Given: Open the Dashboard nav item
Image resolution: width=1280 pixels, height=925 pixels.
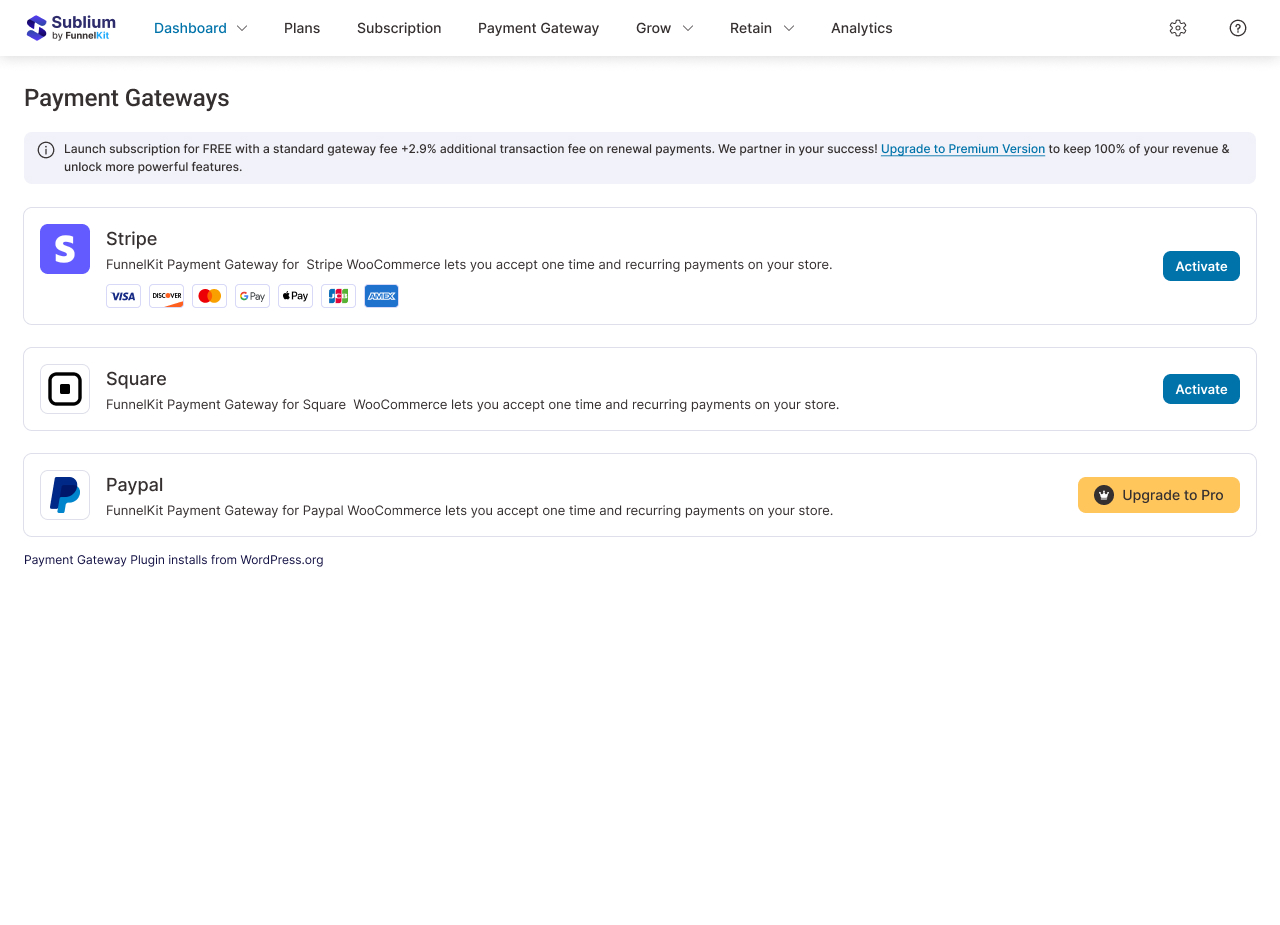Looking at the screenshot, I should [190, 28].
